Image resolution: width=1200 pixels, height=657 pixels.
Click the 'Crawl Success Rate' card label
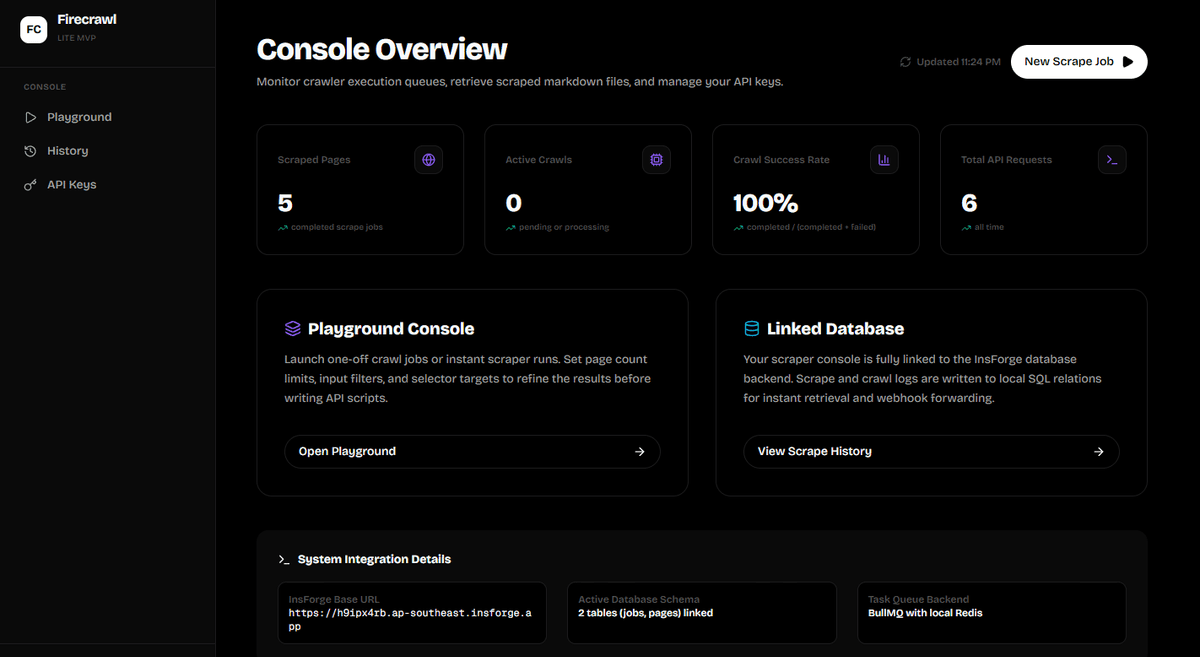click(x=781, y=160)
